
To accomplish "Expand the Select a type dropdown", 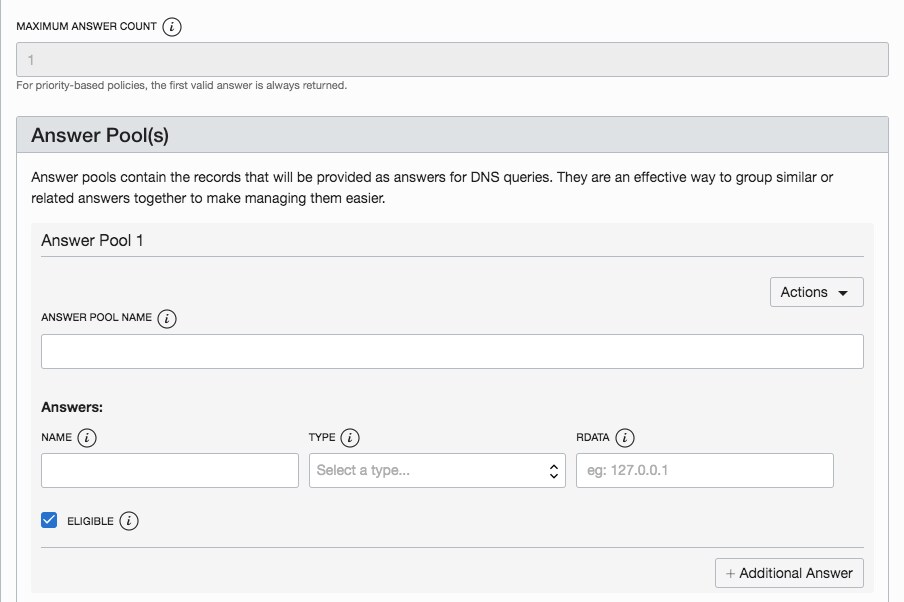I will click(x=437, y=470).
